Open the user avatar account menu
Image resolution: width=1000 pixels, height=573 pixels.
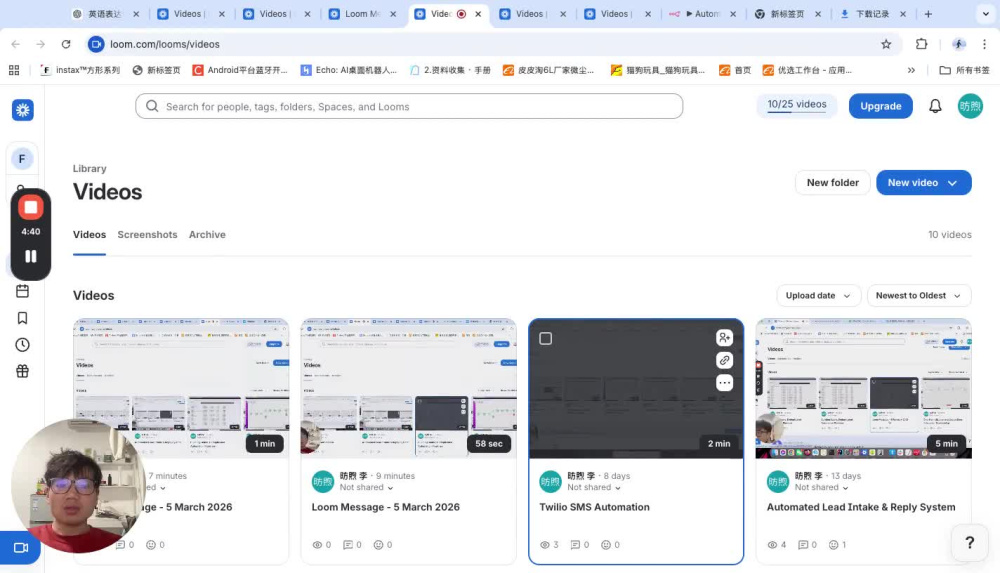click(970, 106)
